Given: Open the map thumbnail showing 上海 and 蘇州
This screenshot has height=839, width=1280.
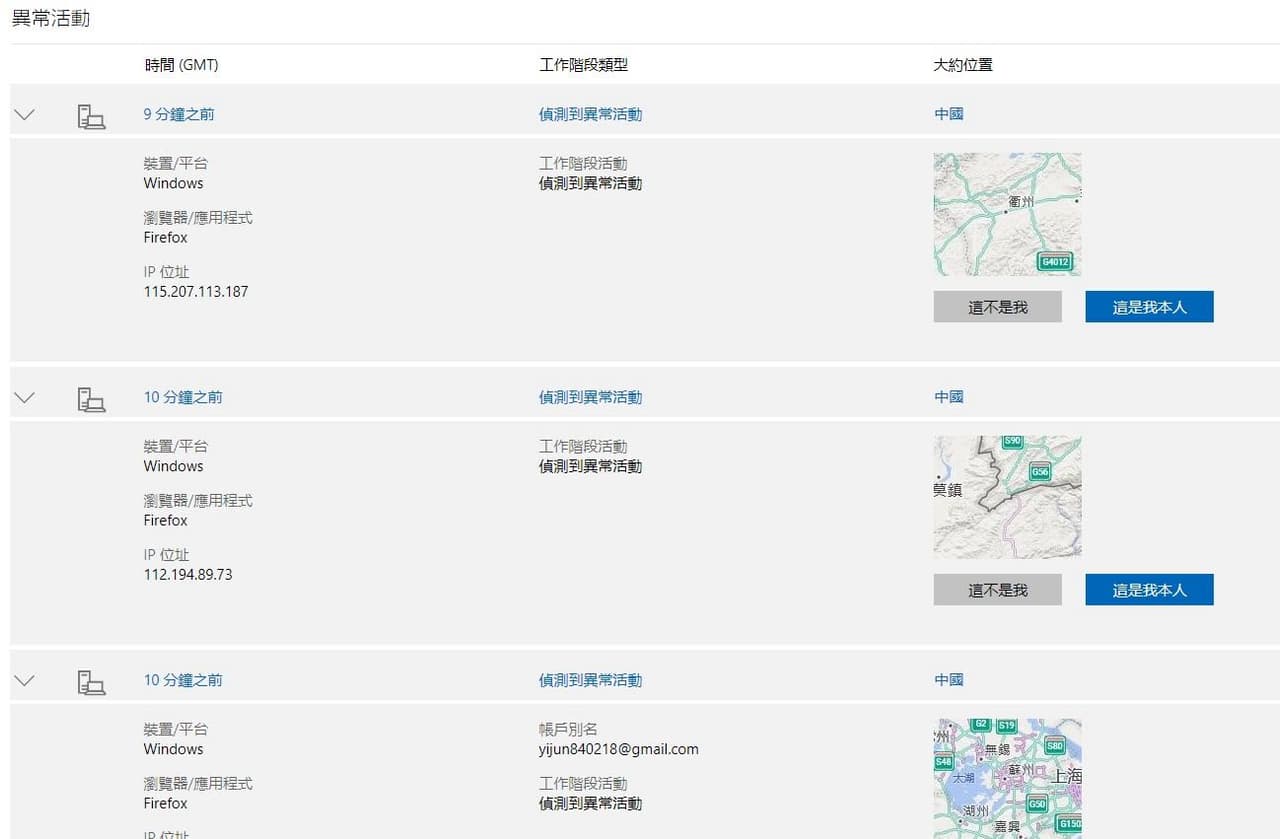Looking at the screenshot, I should coord(1007,778).
